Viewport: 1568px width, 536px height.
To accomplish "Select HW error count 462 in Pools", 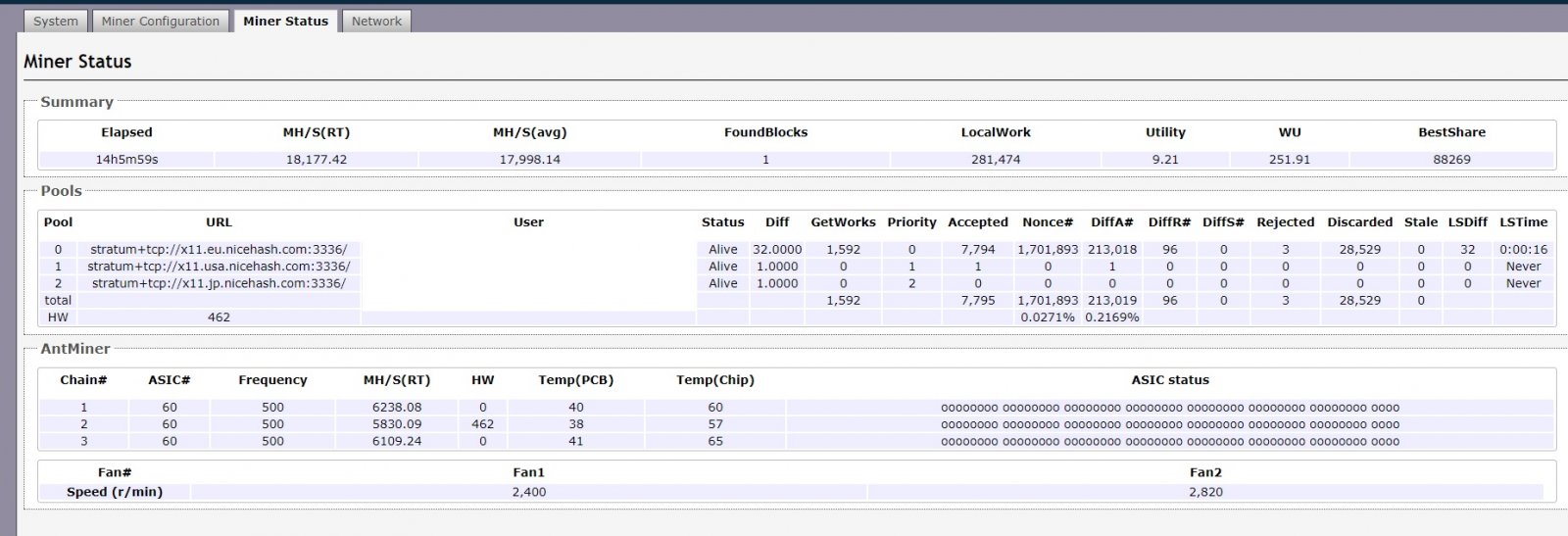I will pos(219,317).
